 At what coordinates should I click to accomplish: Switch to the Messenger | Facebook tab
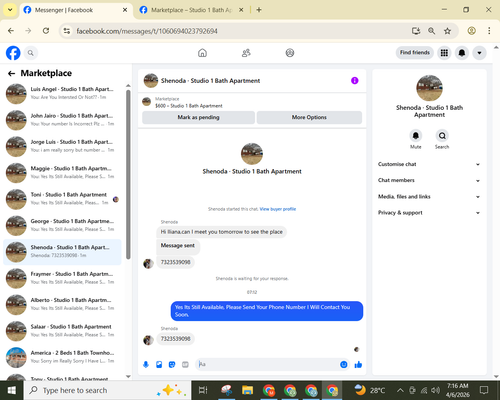72,10
